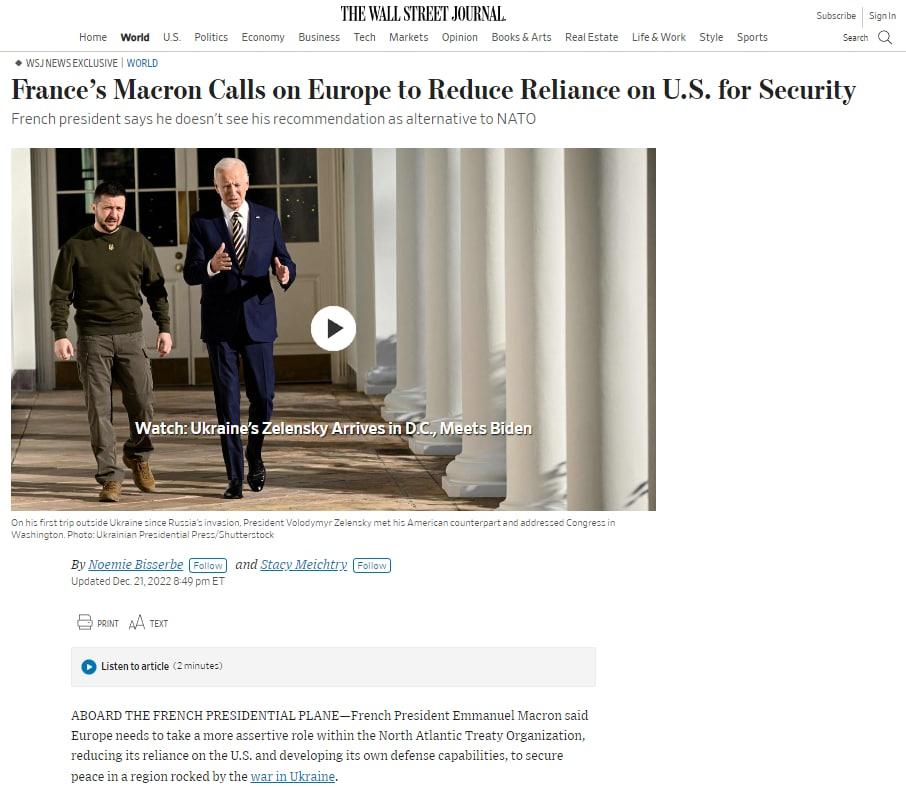Open the World section in navigation
906x787 pixels.
pyautogui.click(x=135, y=37)
